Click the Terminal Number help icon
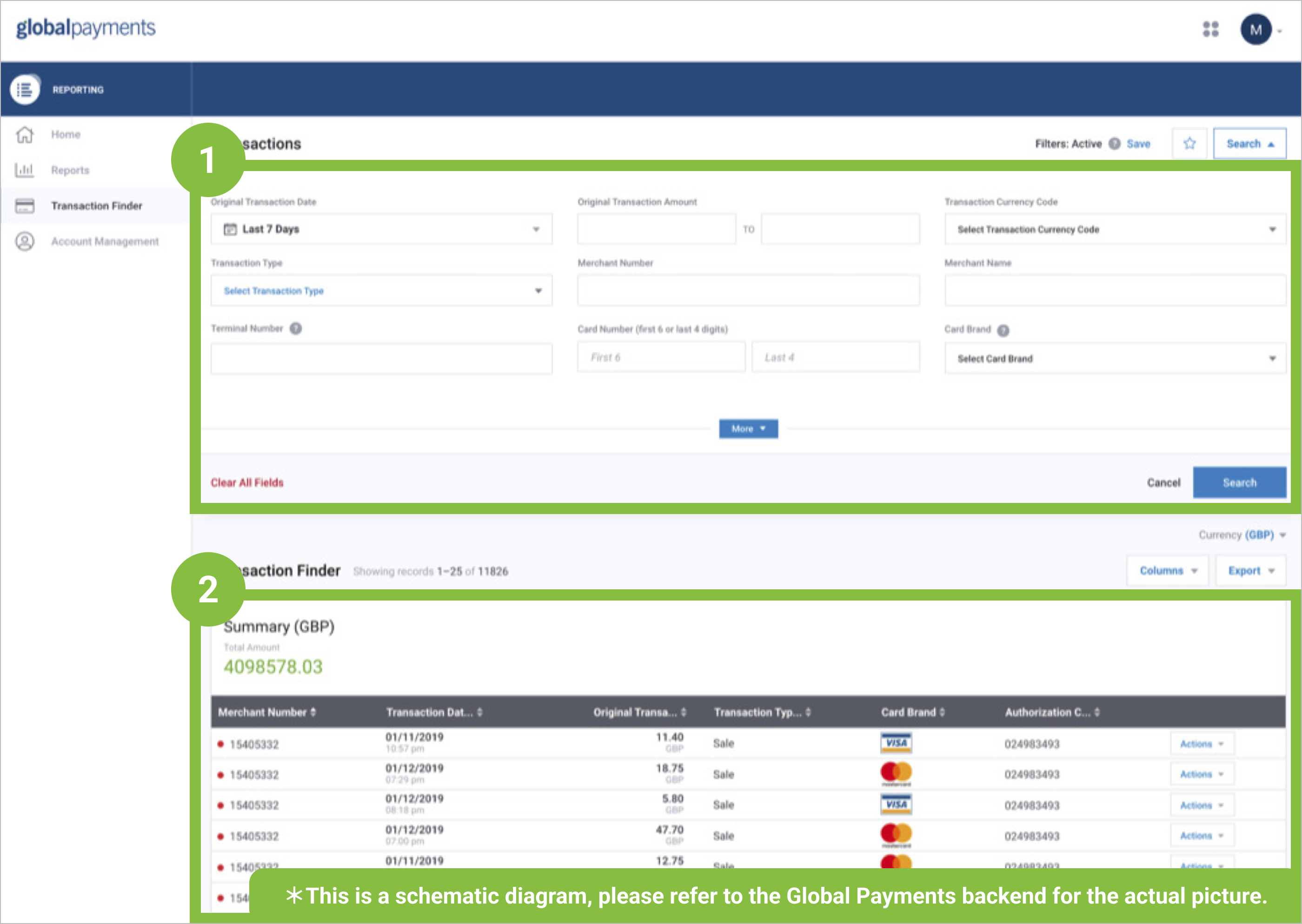This screenshot has width=1302, height=924. [x=296, y=328]
